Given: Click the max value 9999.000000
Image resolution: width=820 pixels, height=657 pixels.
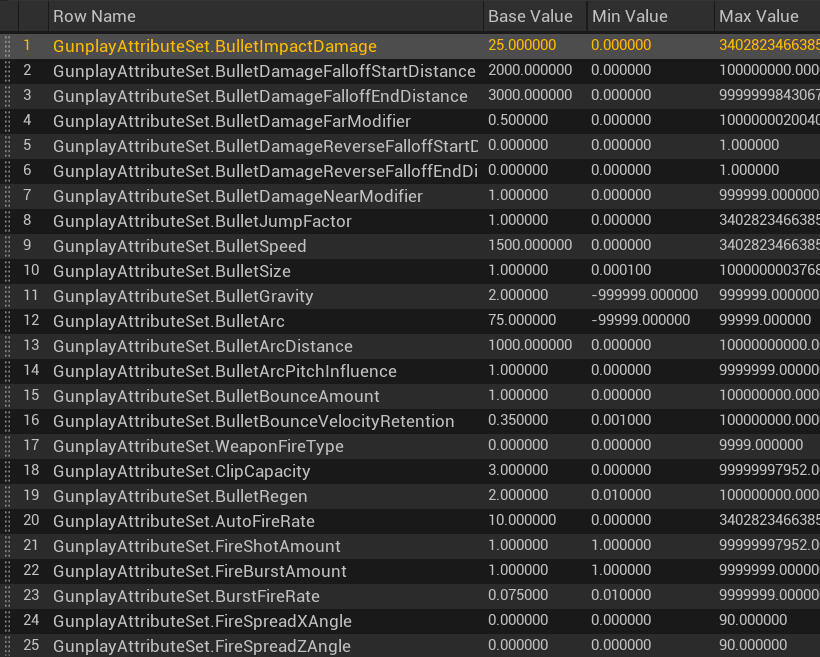Looking at the screenshot, I should click(761, 445).
